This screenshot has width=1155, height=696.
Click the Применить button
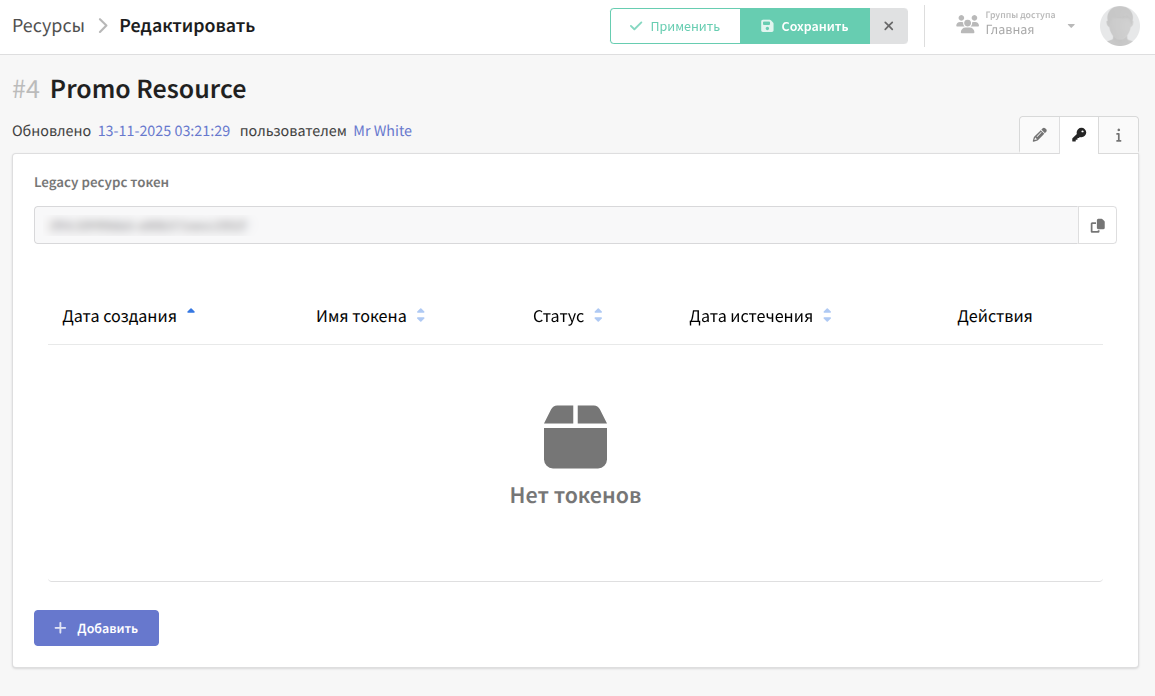point(675,26)
